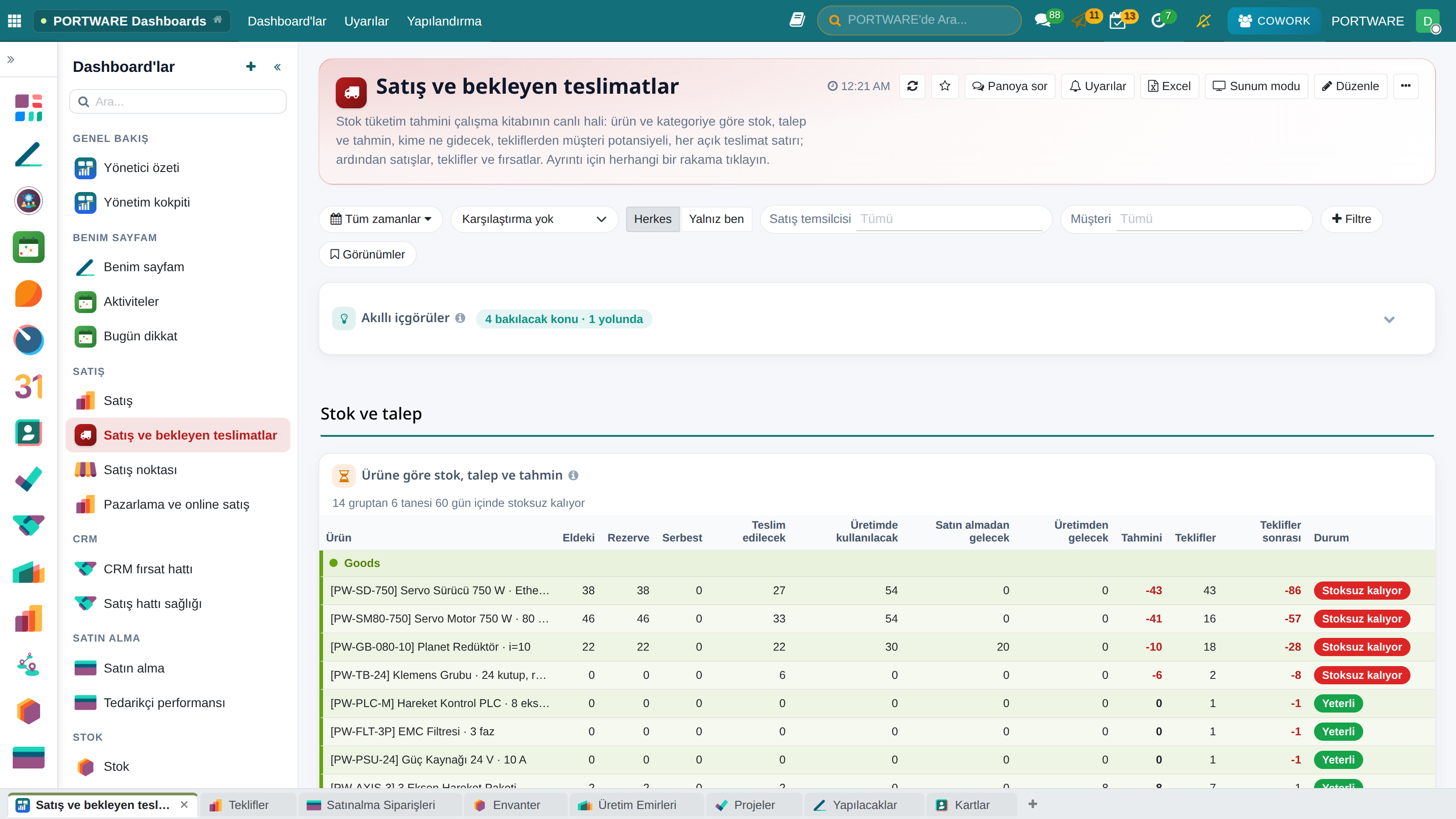Open the three-dot more options menu
This screenshot has width=1456, height=819.
(x=1405, y=86)
